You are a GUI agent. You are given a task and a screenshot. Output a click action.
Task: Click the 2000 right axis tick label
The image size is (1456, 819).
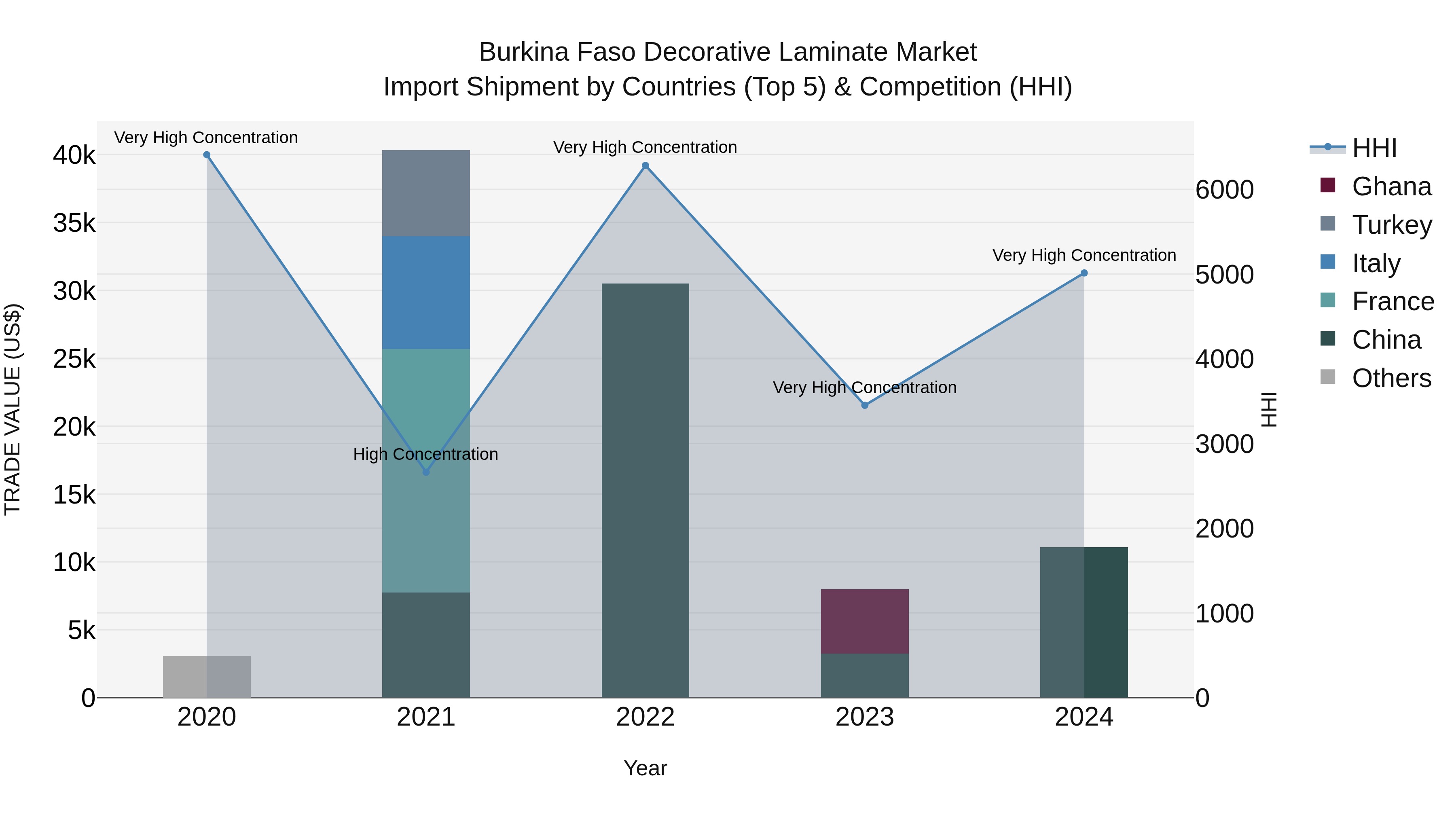(x=1225, y=529)
